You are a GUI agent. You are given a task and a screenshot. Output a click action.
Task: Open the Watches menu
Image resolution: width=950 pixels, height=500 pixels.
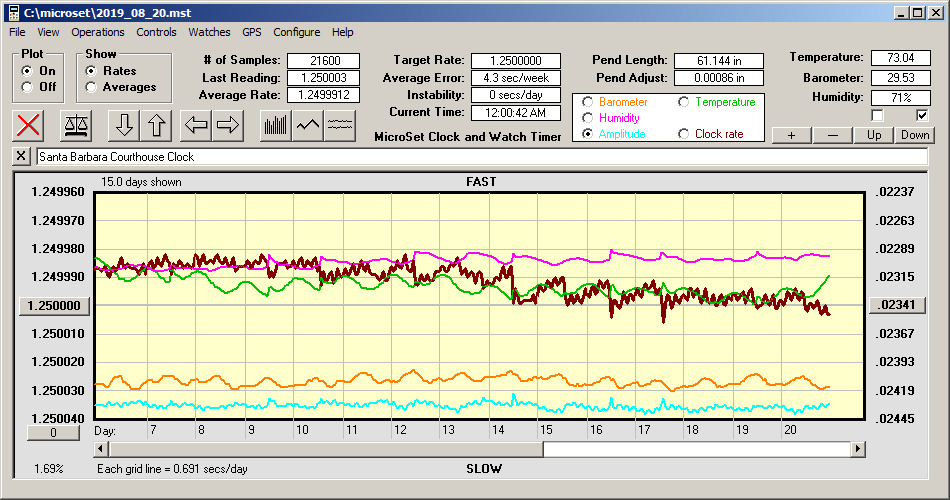[209, 32]
